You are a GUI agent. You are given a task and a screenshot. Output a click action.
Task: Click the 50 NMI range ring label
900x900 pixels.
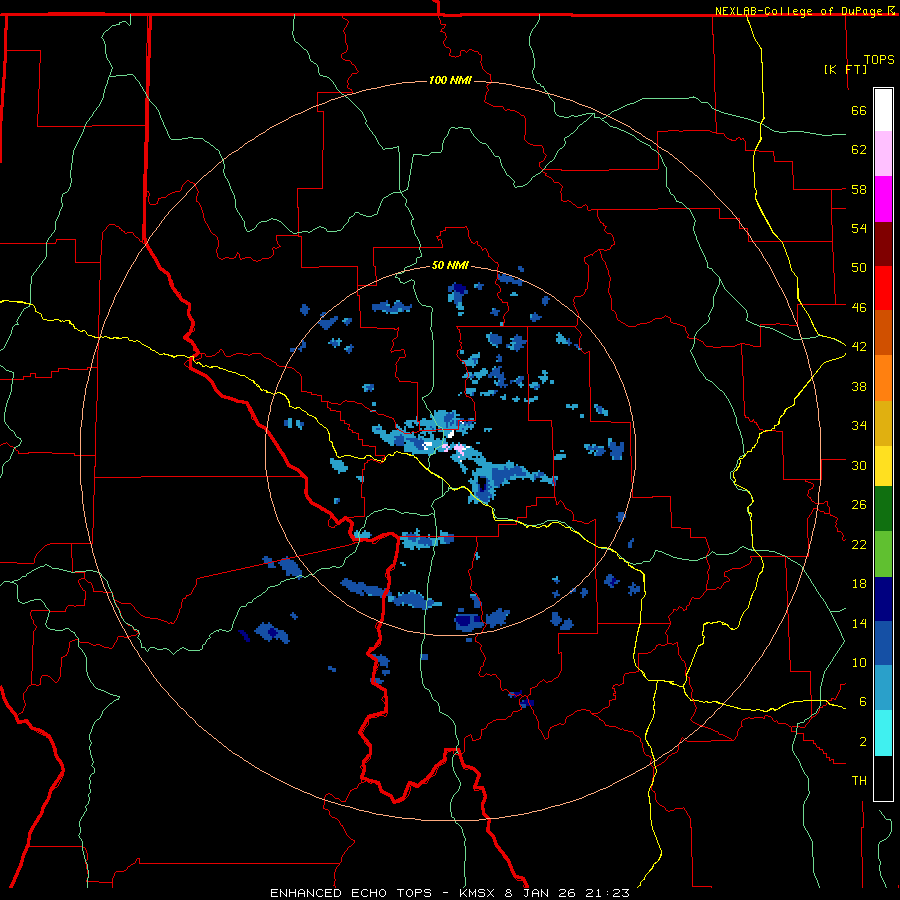point(450,265)
